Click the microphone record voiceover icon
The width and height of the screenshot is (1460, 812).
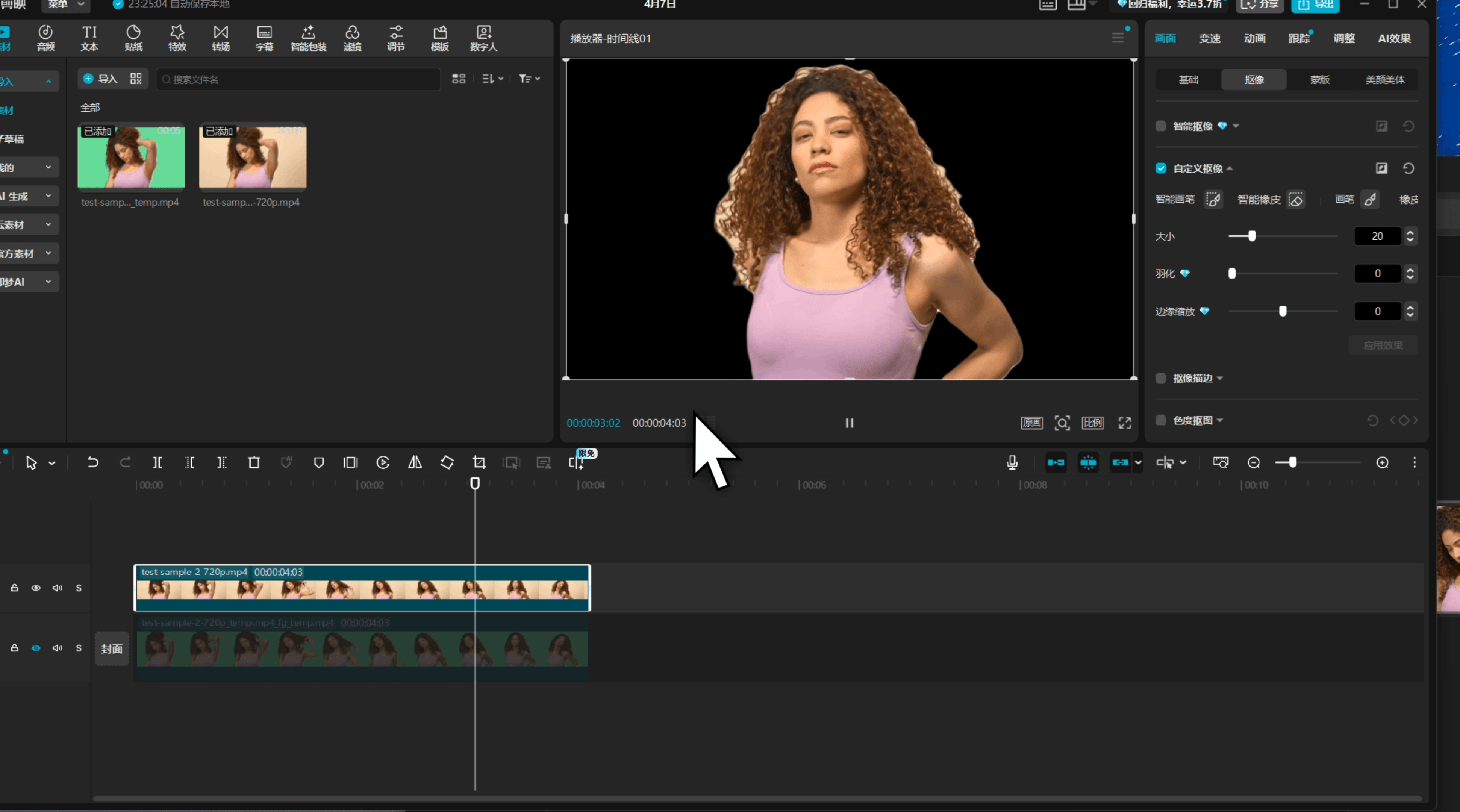point(1012,462)
